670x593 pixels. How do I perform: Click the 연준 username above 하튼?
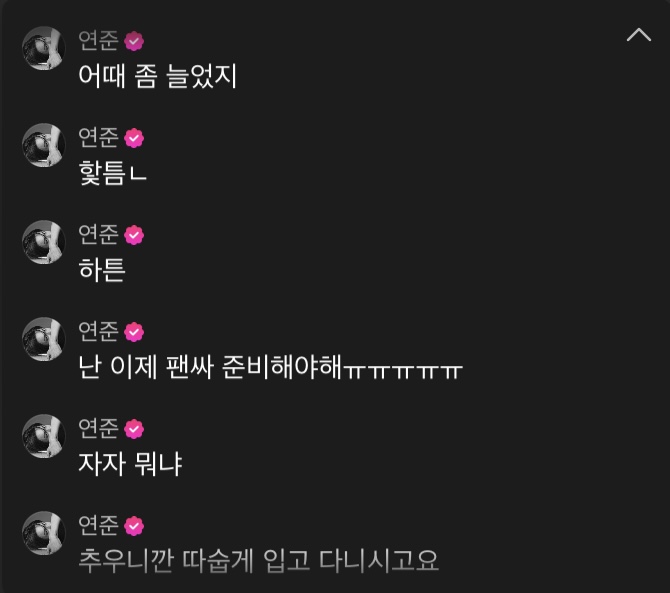[x=98, y=234]
